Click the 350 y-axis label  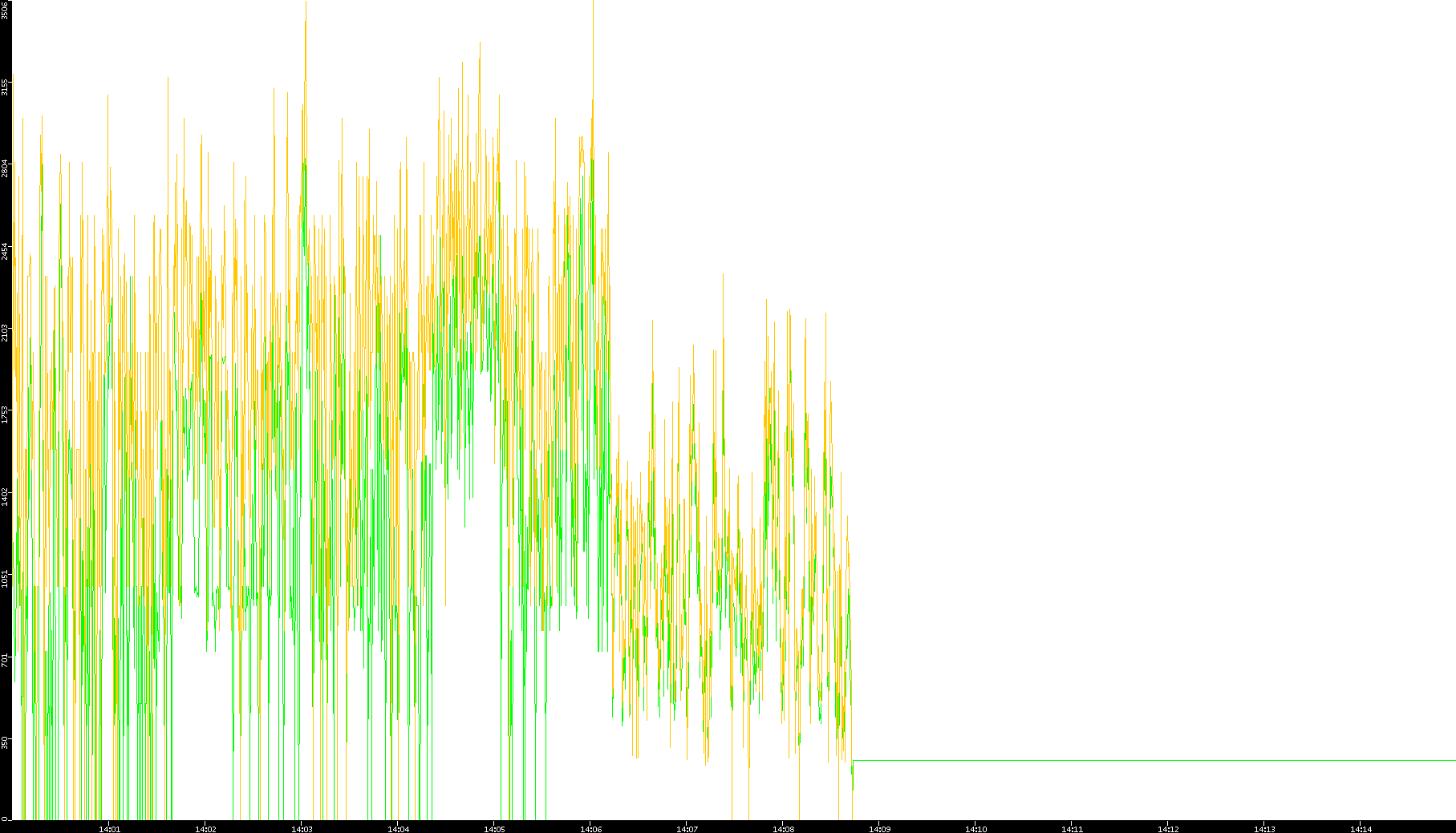click(6, 742)
